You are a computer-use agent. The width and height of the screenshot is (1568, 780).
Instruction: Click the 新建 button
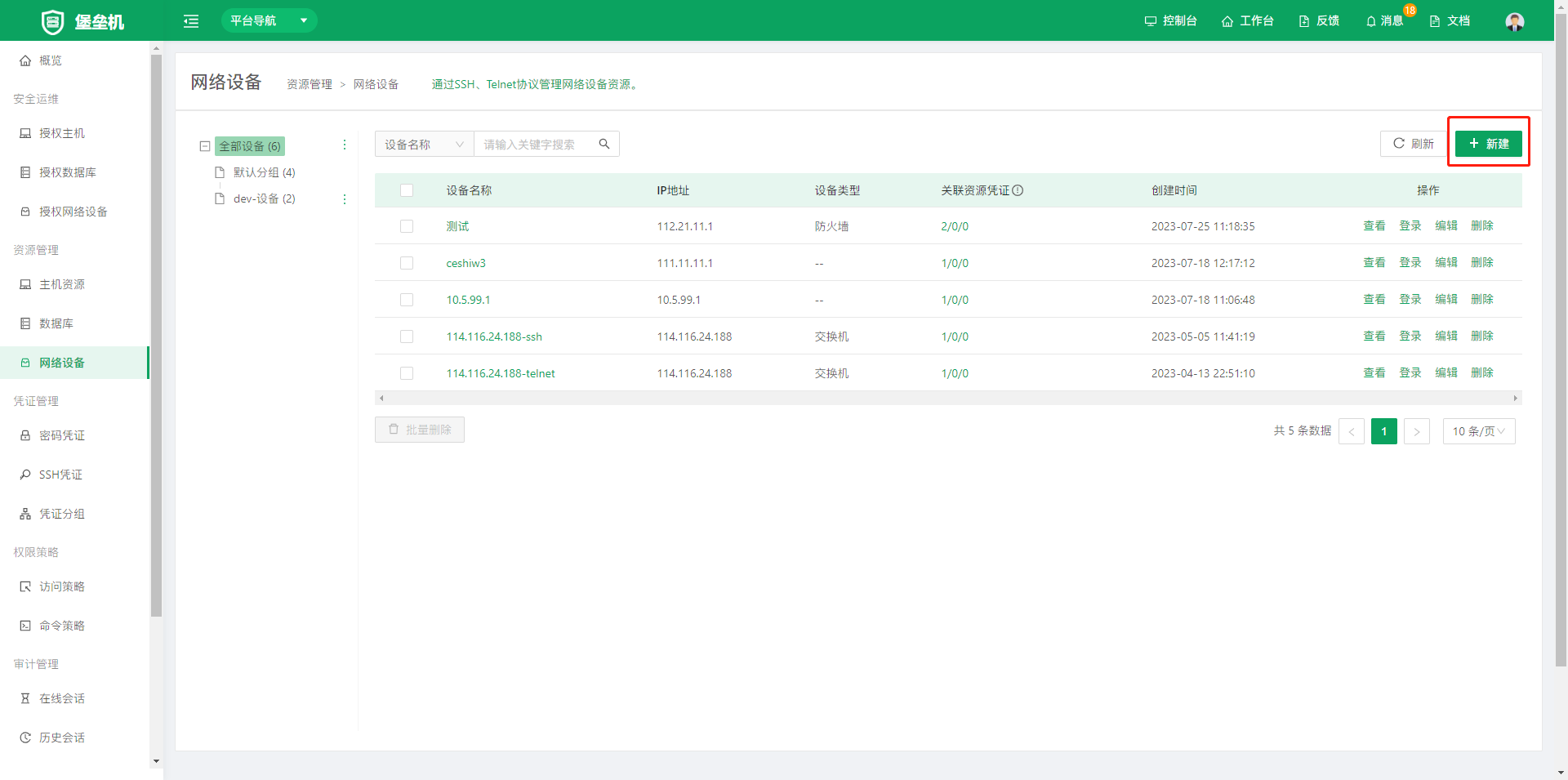(1488, 144)
